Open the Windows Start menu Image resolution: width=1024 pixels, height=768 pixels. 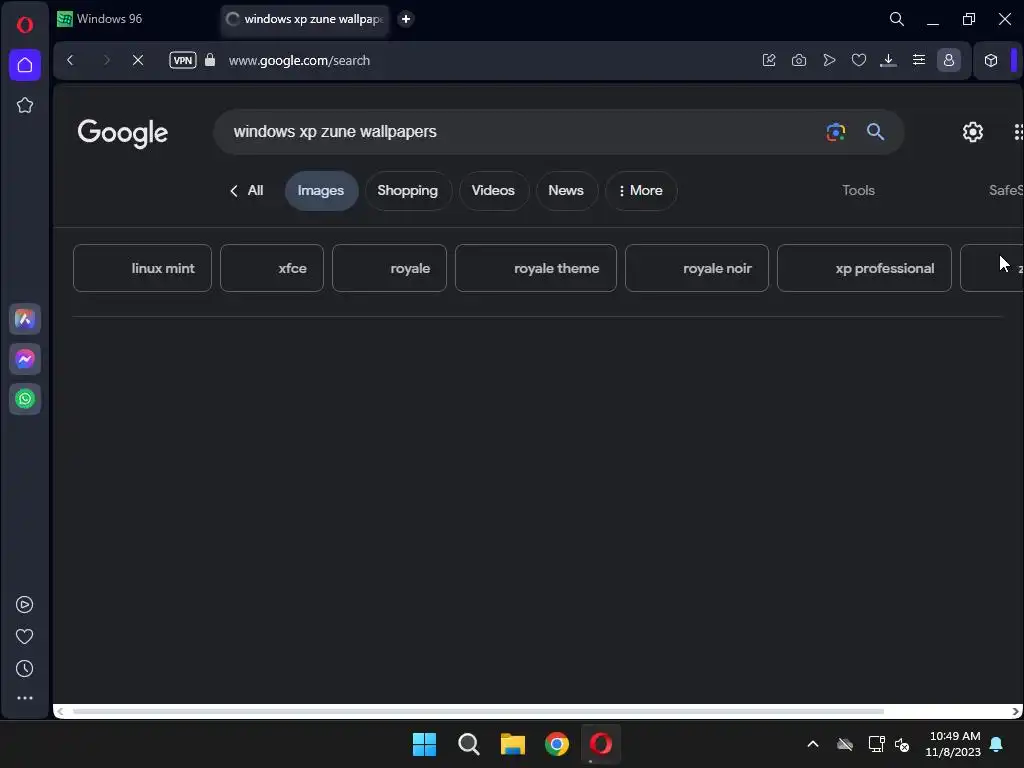tap(424, 744)
